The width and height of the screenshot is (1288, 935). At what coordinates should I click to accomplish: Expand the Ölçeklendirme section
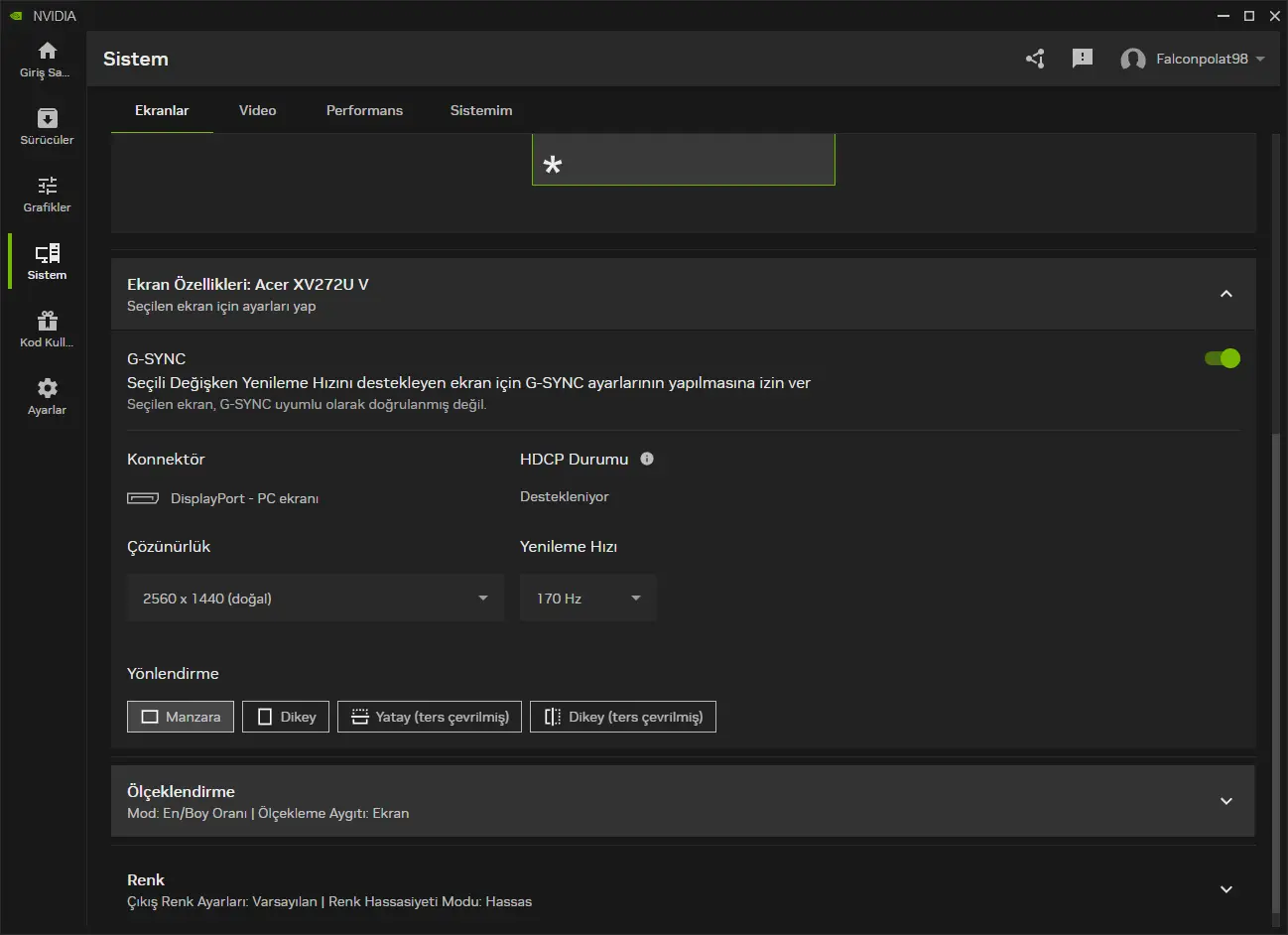(x=1226, y=801)
